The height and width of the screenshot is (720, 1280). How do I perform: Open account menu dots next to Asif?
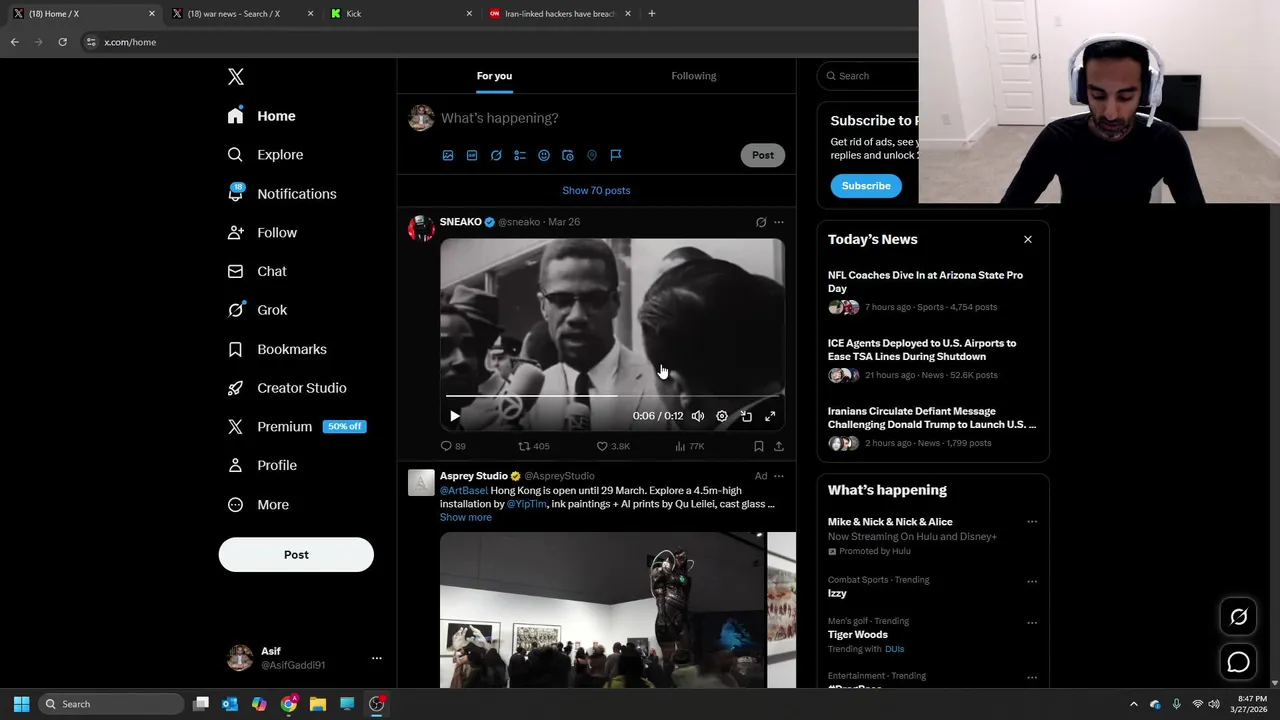[x=377, y=658]
